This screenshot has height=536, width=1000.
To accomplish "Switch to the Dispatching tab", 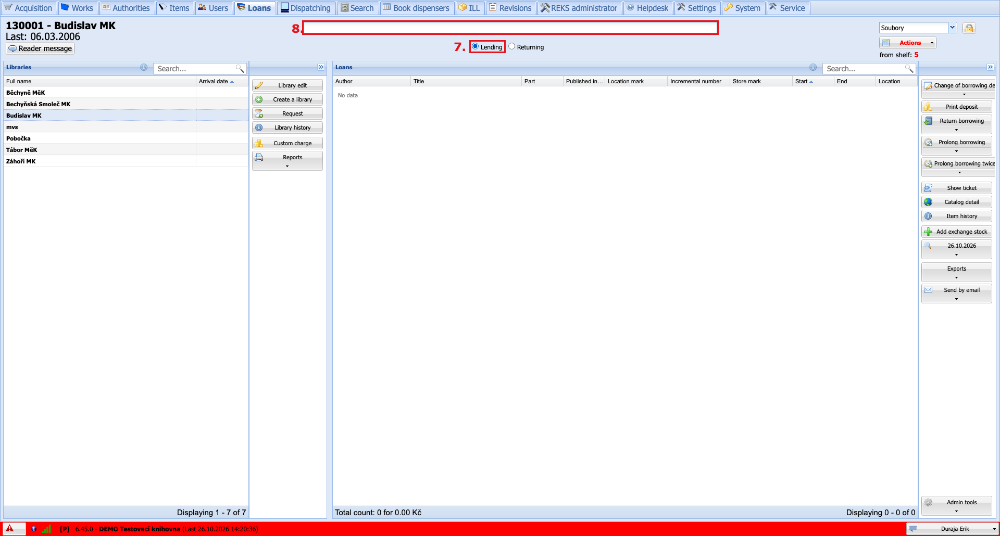I will 306,8.
